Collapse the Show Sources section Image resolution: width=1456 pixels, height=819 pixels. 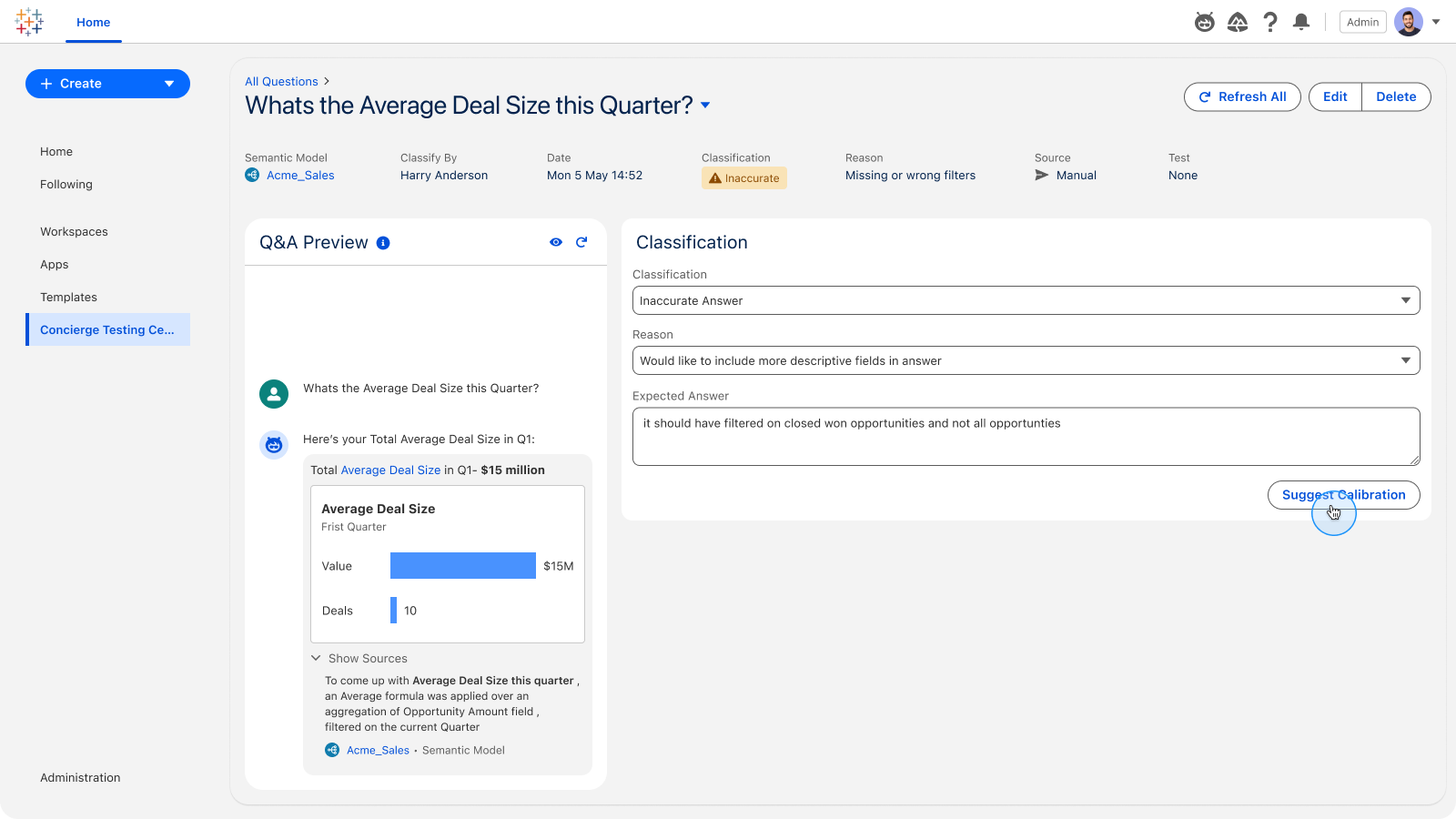point(317,658)
